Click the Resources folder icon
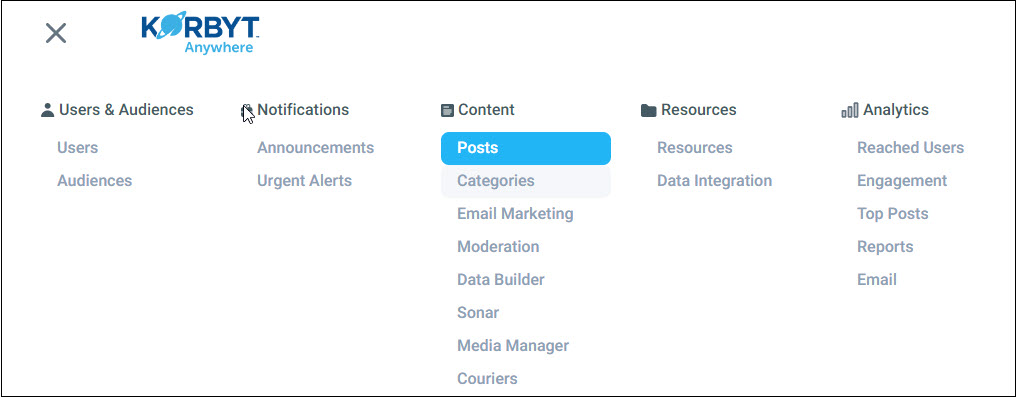Image resolution: width=1016 pixels, height=397 pixels. pos(649,111)
